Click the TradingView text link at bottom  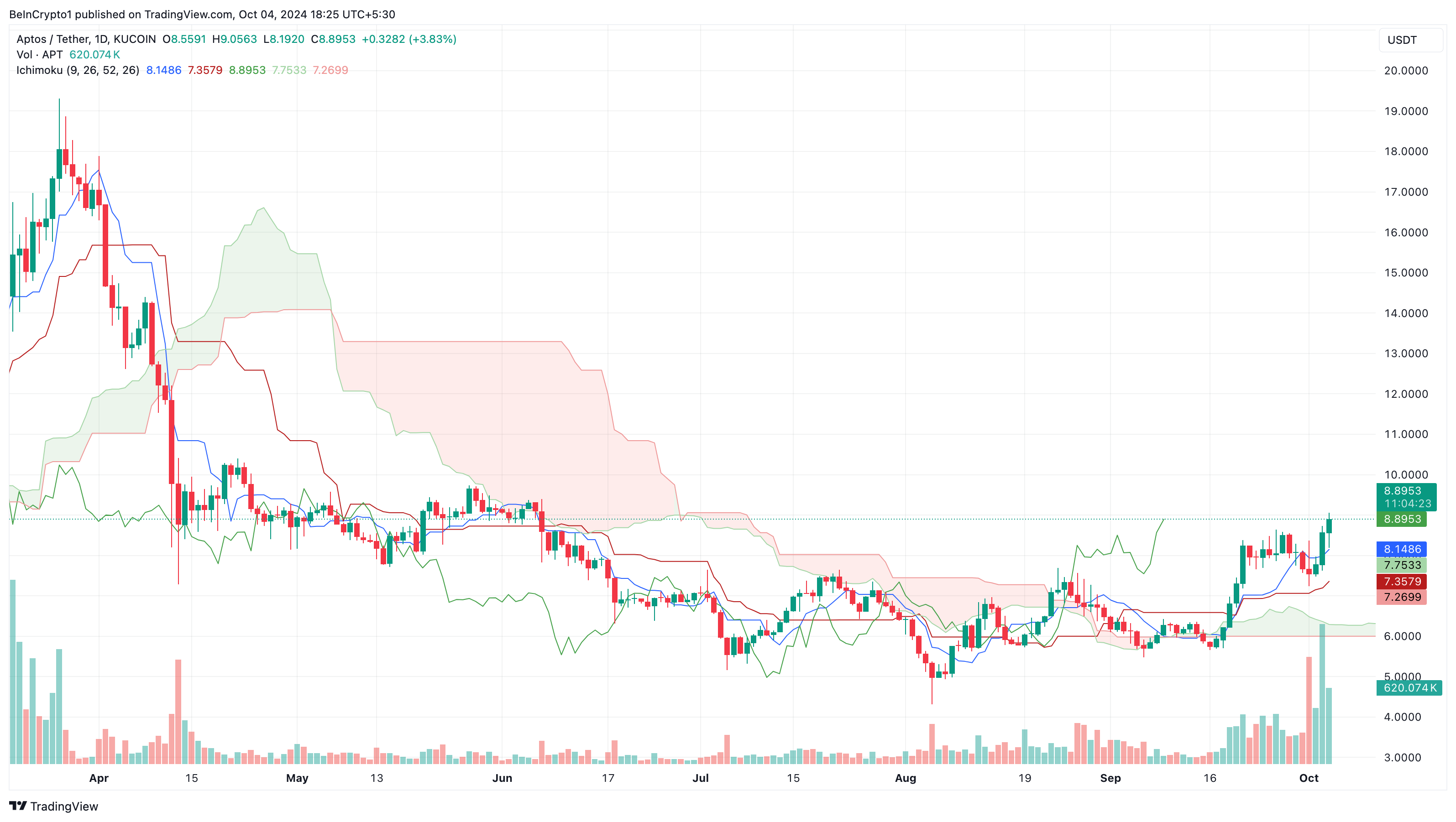click(64, 806)
